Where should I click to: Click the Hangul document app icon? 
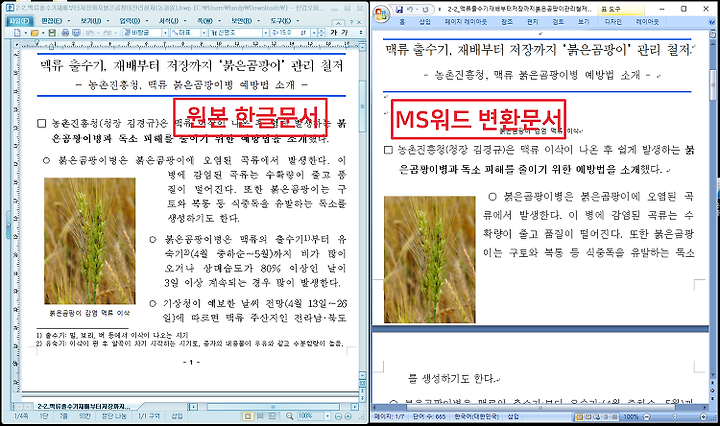tap(10, 8)
